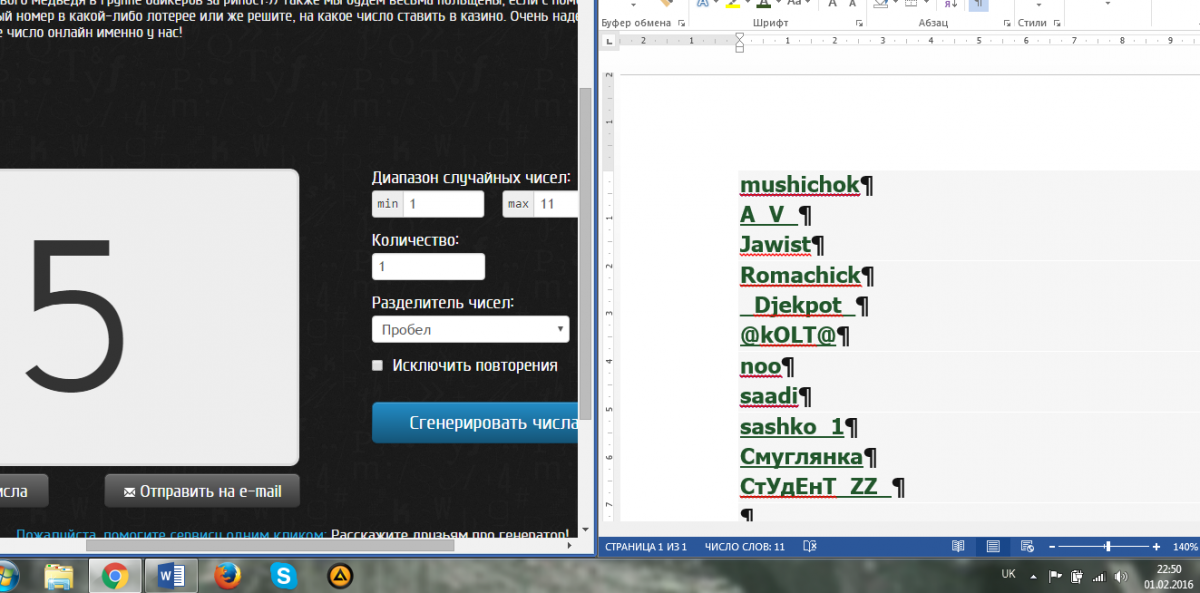Click the ЧИСЛО СЛОВ: 11 status
Screen dimensions: 1200x593
click(745, 547)
